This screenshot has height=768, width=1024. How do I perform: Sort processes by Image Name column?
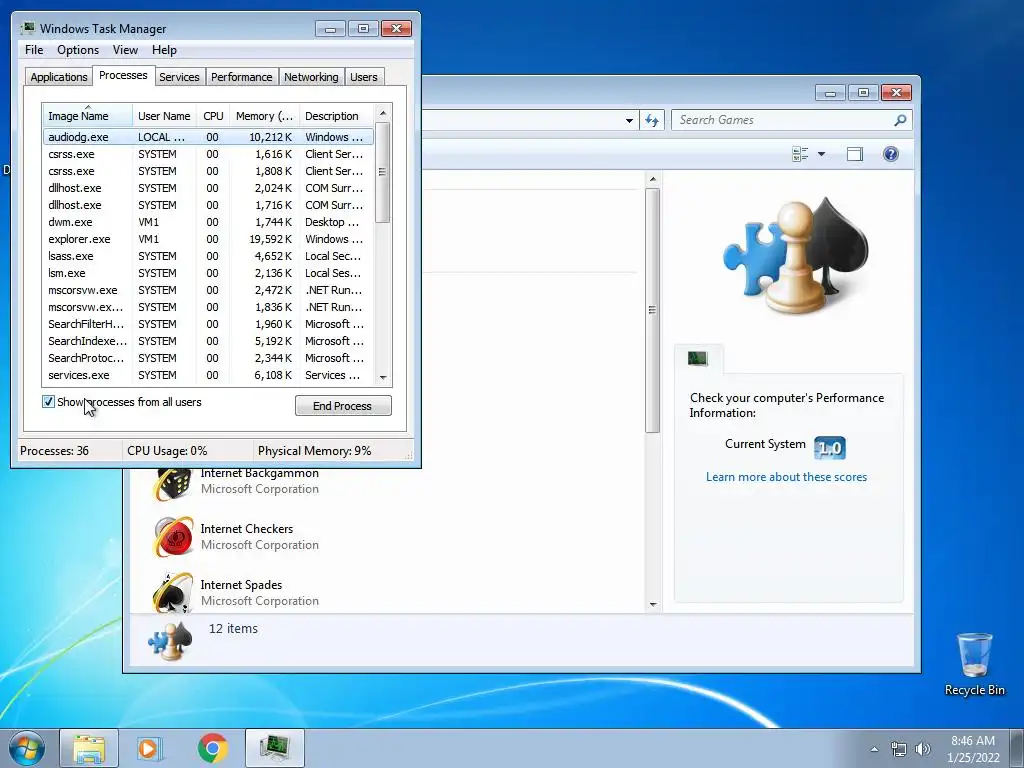[88, 116]
